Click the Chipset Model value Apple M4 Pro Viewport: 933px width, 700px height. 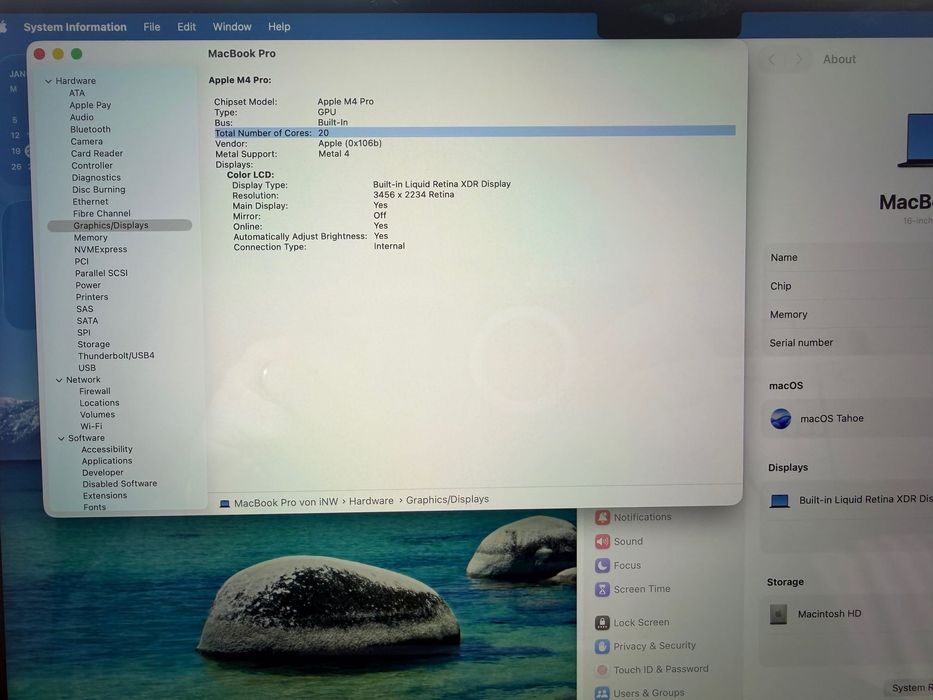(x=346, y=101)
